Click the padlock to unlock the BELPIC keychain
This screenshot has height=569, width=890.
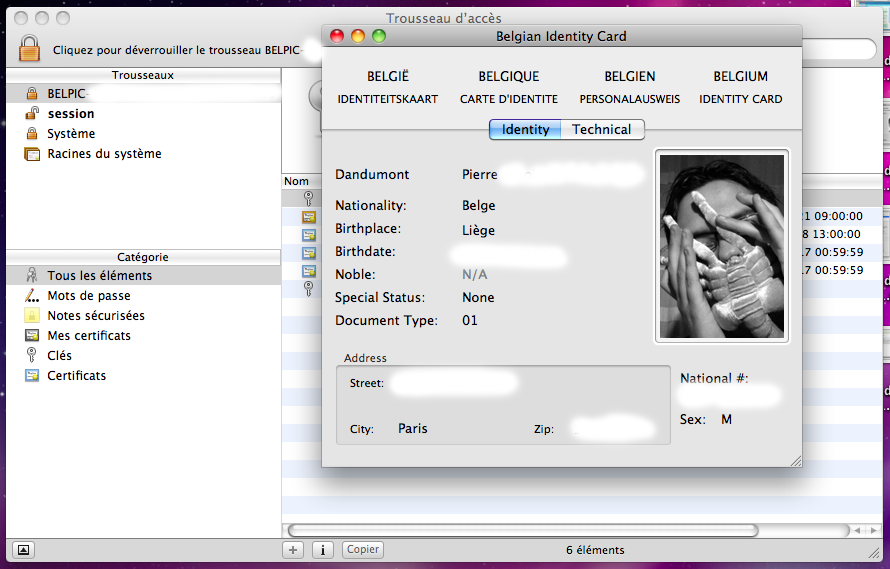tap(30, 48)
